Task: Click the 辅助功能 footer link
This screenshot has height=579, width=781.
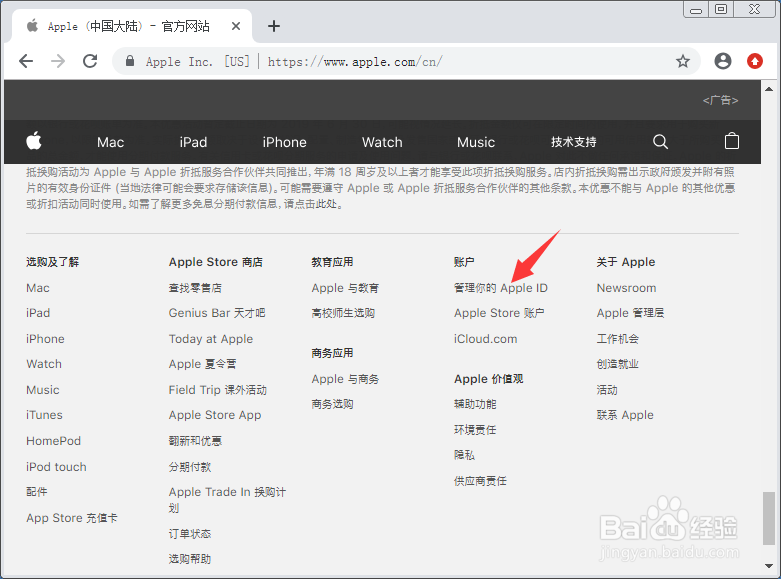Action: click(x=475, y=404)
